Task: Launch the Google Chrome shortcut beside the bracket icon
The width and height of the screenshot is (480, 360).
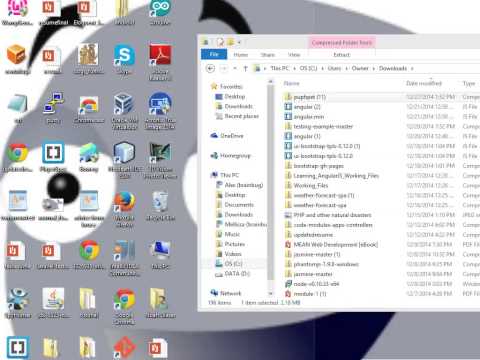Action: 17,157
